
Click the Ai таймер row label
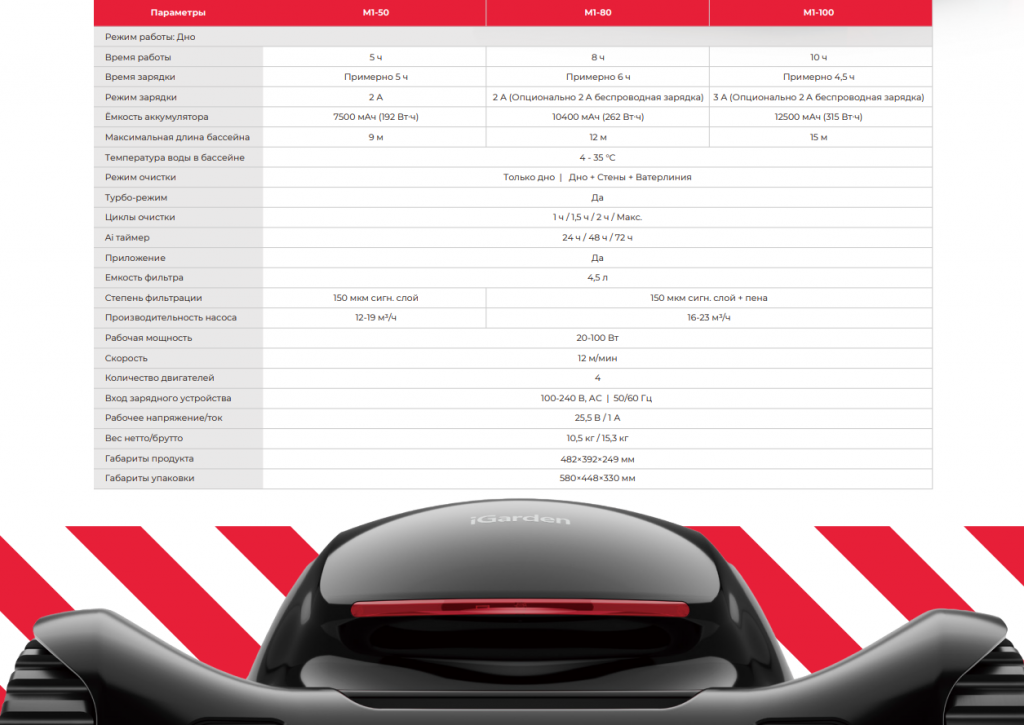pos(127,238)
